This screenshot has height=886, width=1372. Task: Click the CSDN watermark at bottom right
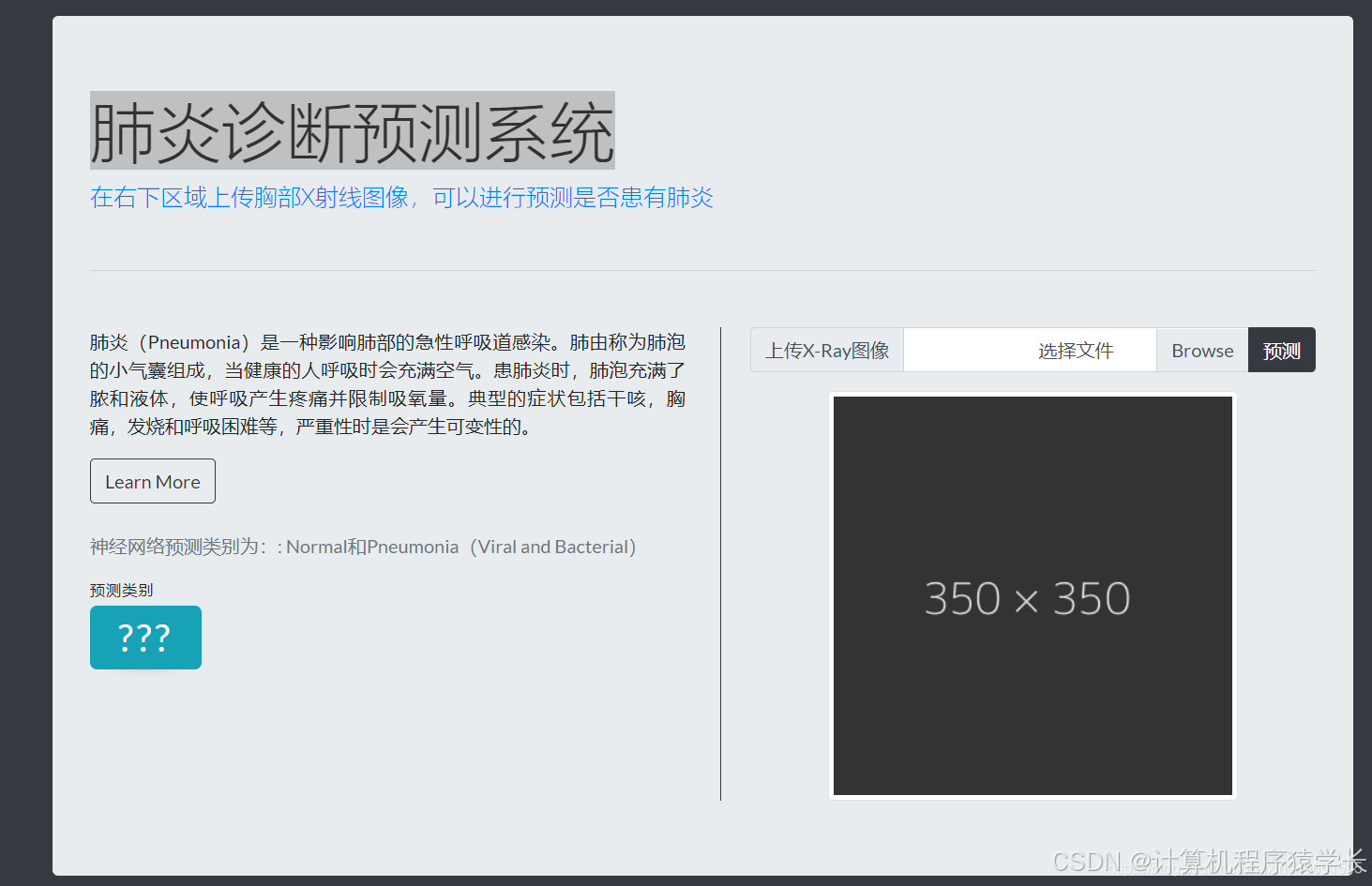1210,862
